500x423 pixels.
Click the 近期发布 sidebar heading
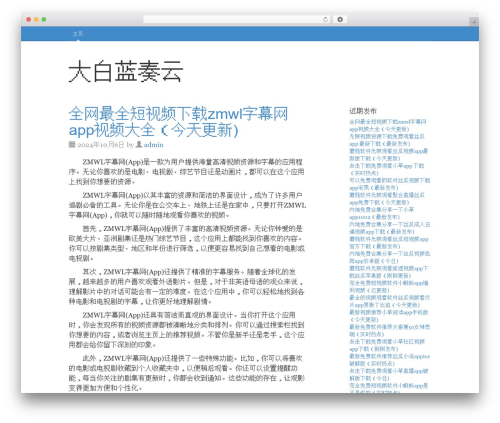click(363, 111)
